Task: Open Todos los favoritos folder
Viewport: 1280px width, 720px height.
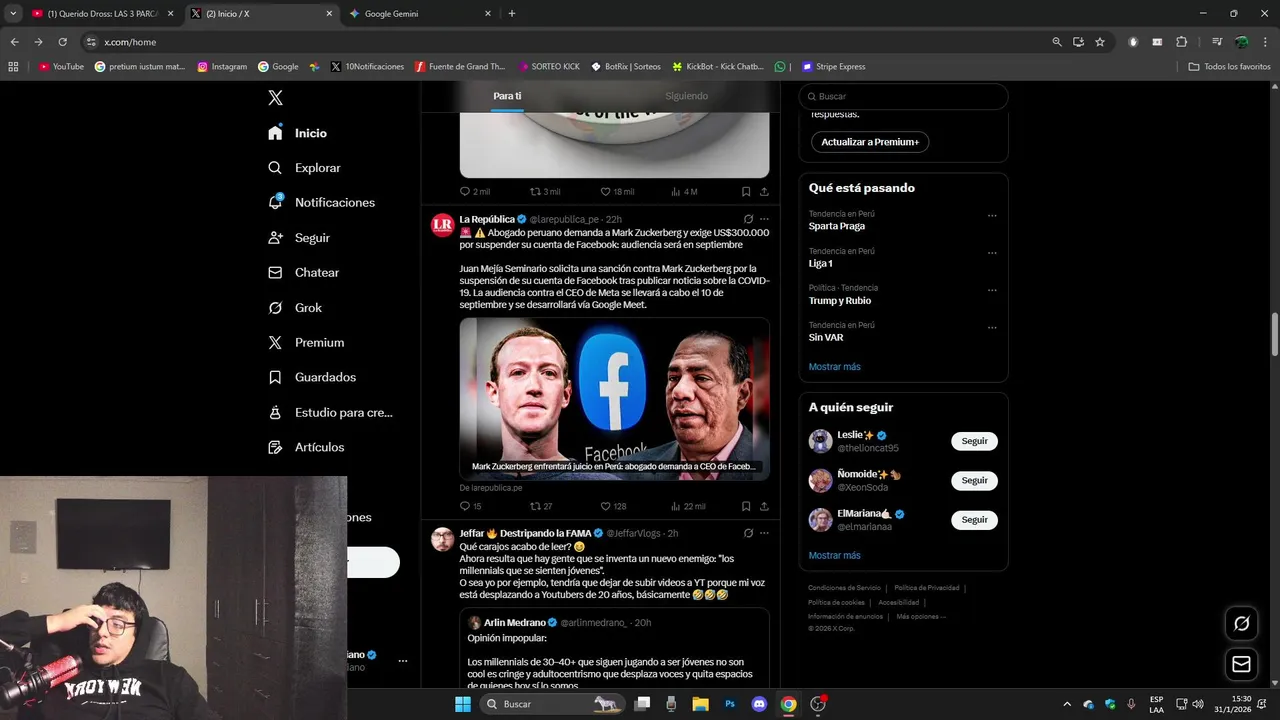Action: click(1230, 67)
